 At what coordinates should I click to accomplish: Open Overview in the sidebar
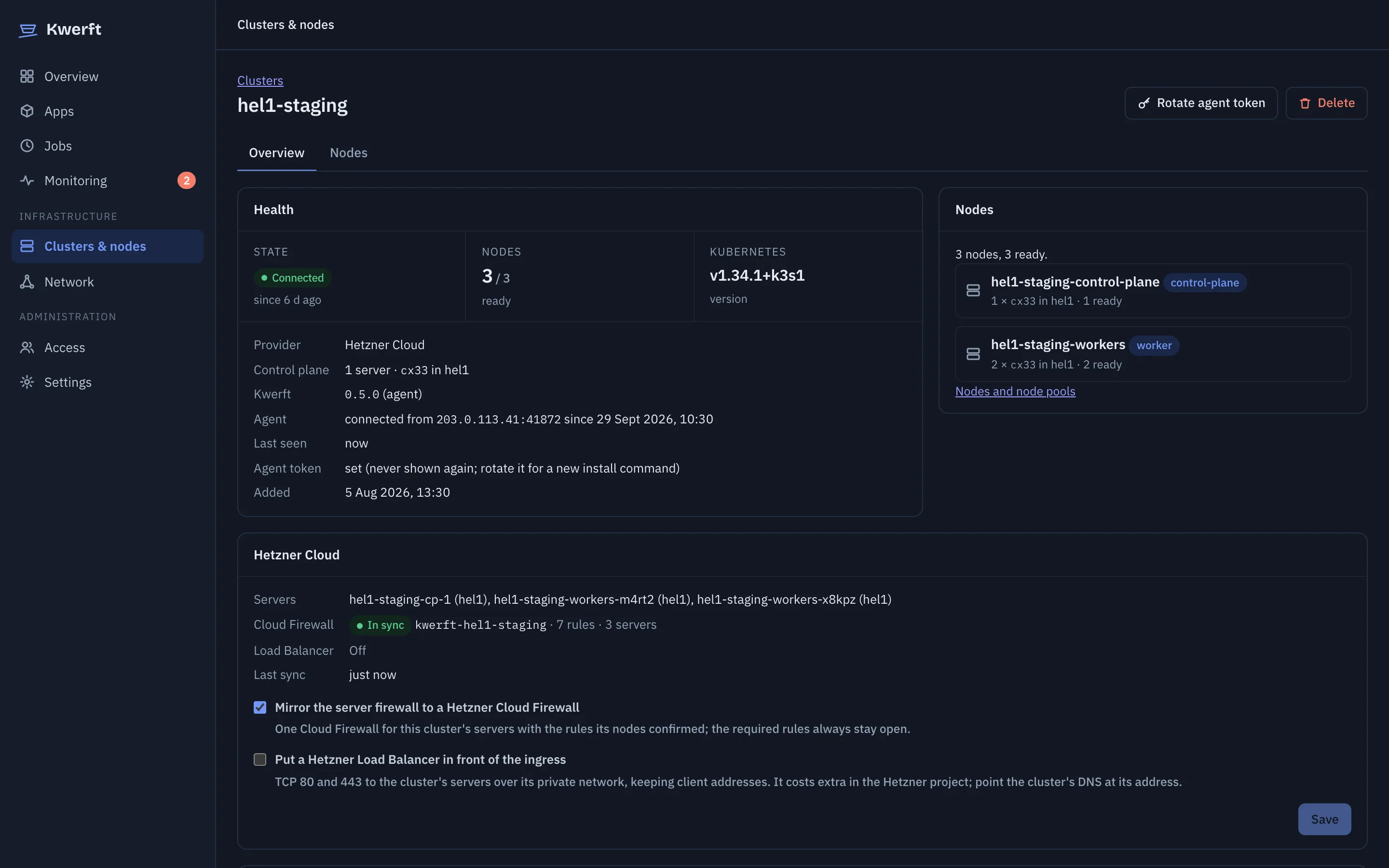[108, 76]
